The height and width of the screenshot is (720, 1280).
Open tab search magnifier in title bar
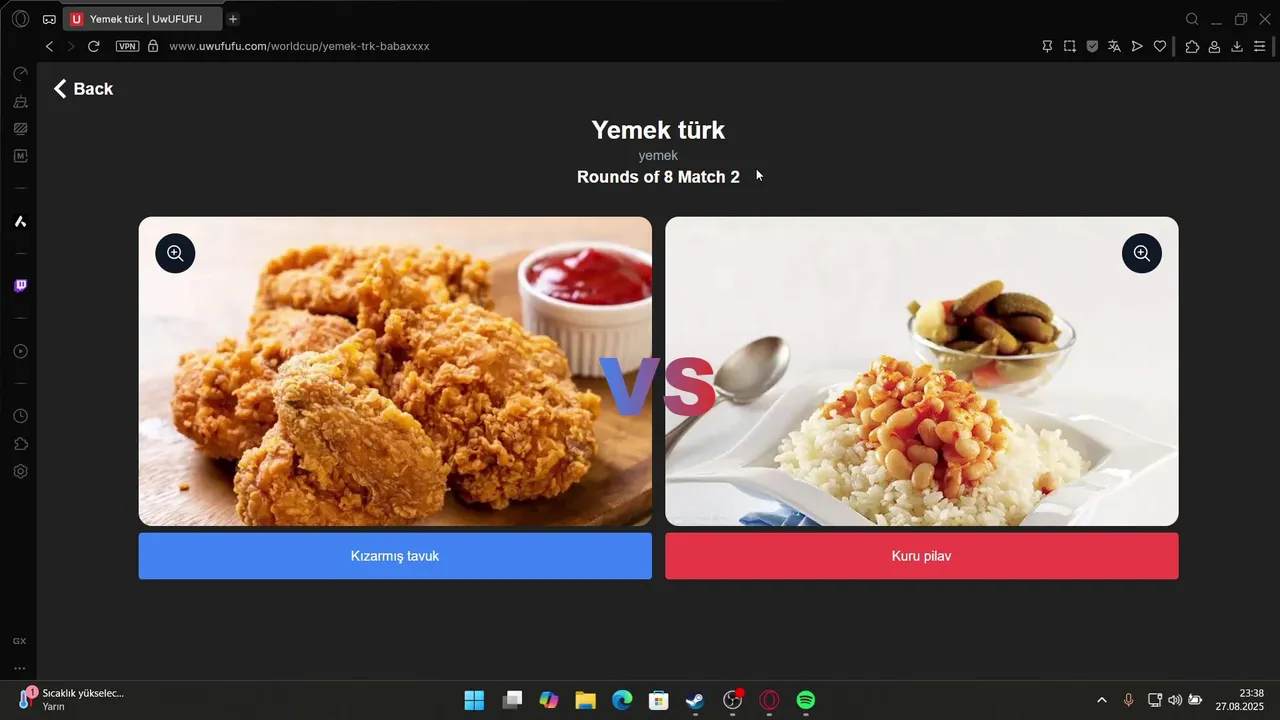pos(1192,19)
